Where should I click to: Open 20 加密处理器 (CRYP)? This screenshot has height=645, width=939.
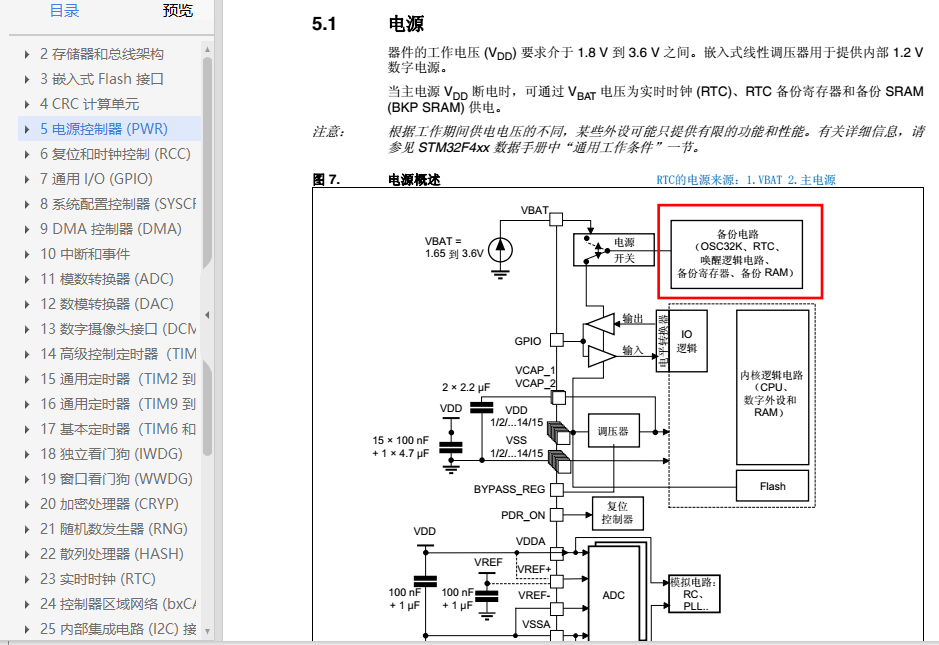click(x=109, y=504)
